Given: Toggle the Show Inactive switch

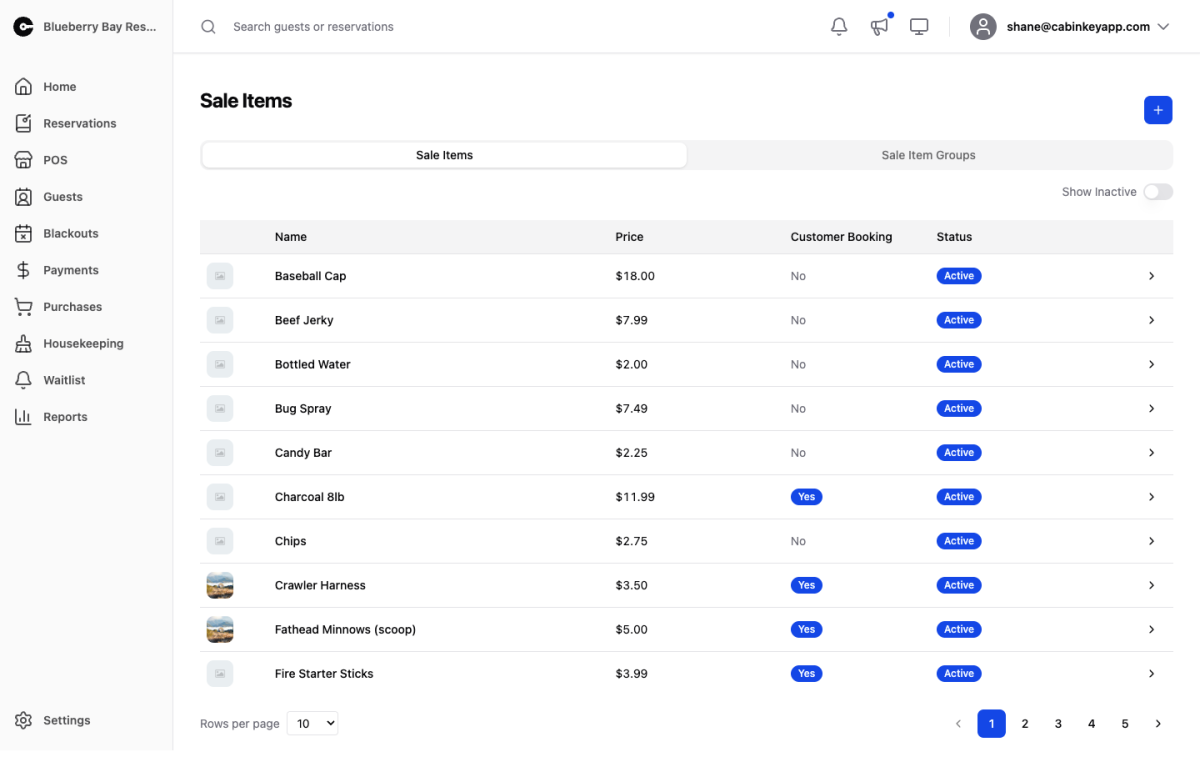Looking at the screenshot, I should 1158,192.
